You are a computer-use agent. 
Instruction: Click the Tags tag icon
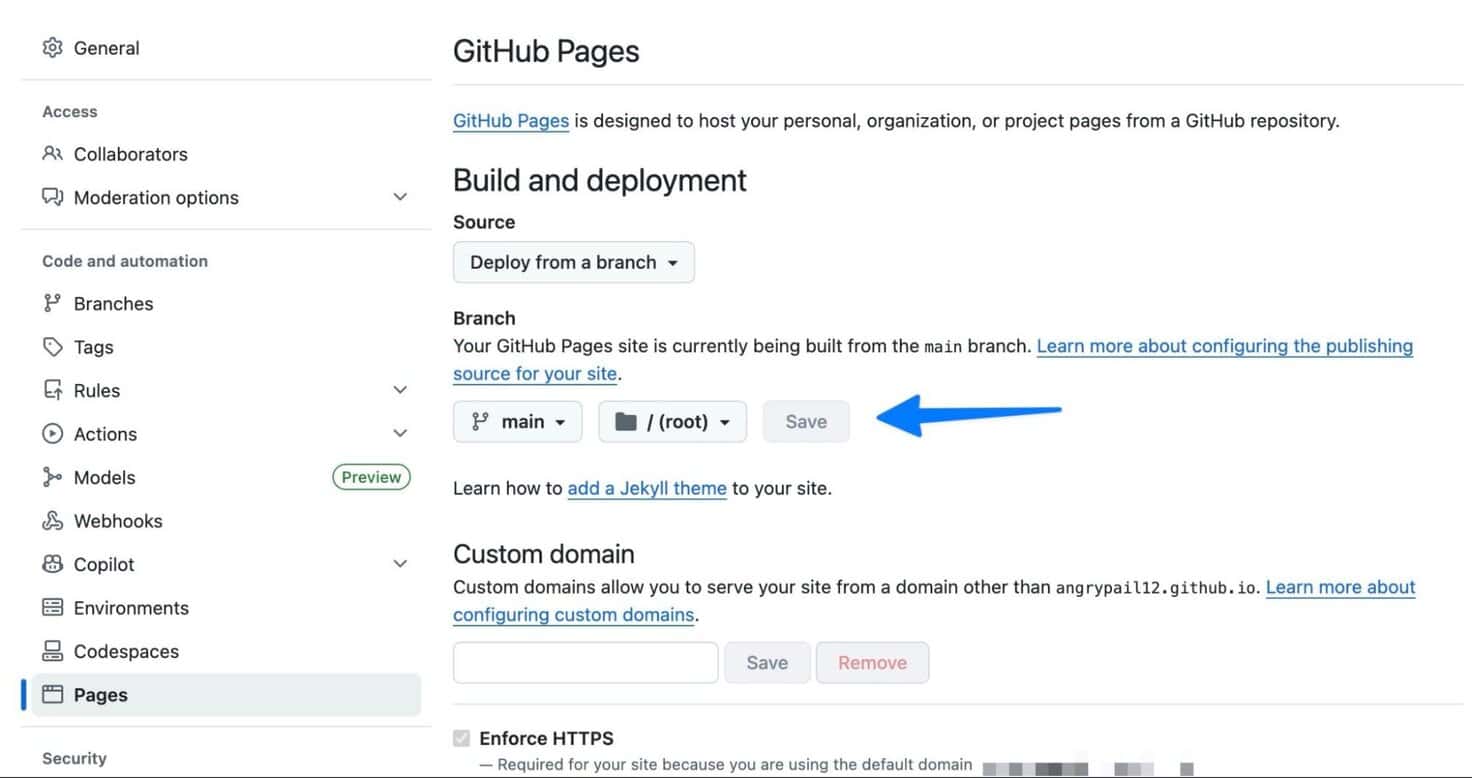pyautogui.click(x=52, y=347)
